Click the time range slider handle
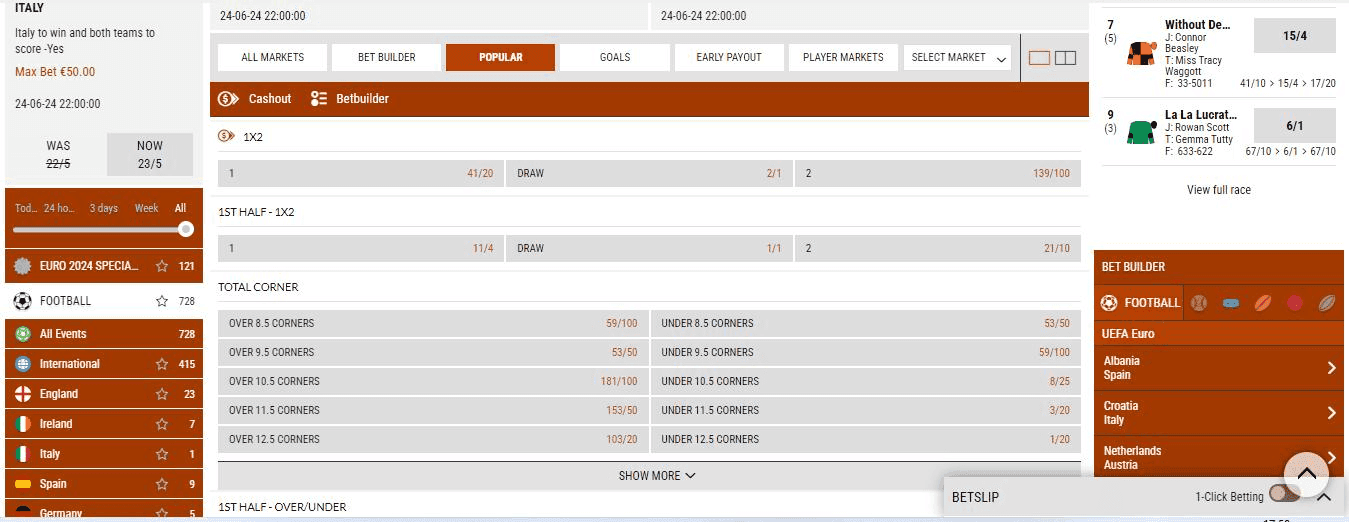 pos(185,229)
